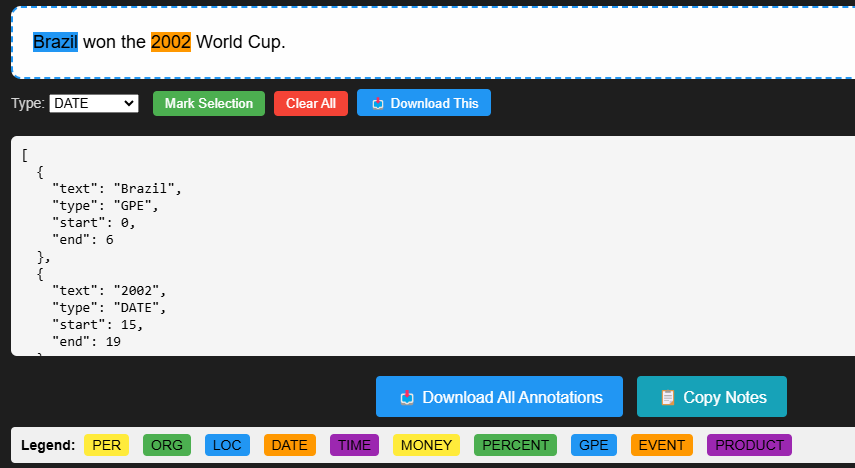Open the Type dropdown showing DATE
The image size is (855, 468).
click(x=94, y=104)
